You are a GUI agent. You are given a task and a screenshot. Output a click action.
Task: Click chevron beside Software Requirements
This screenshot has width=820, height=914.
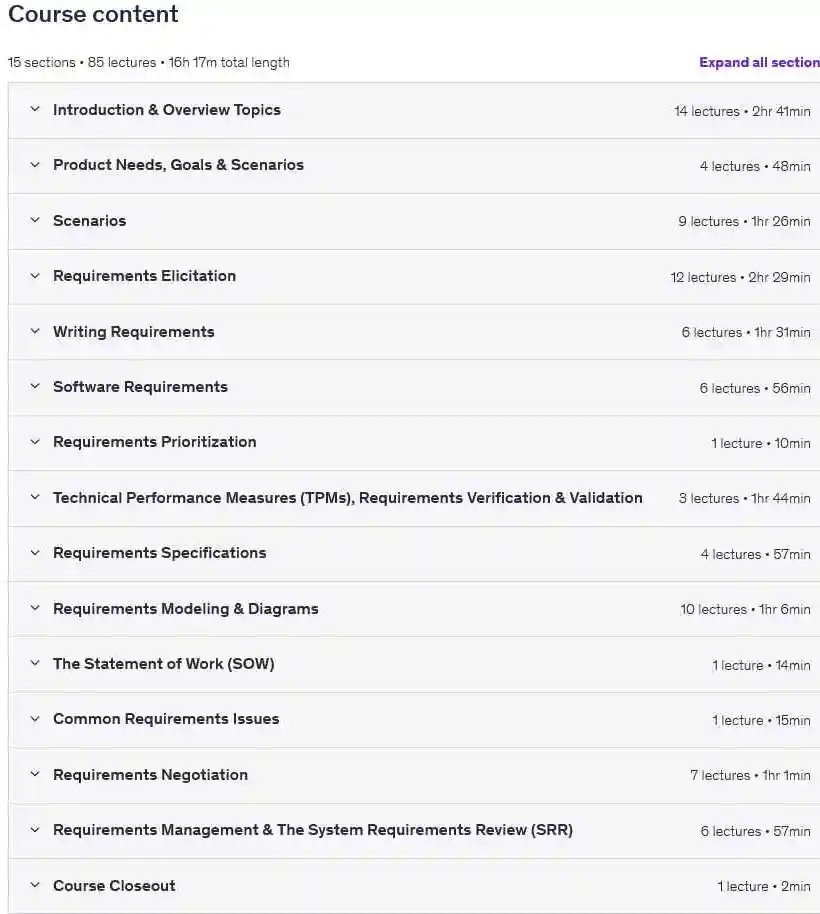click(35, 386)
